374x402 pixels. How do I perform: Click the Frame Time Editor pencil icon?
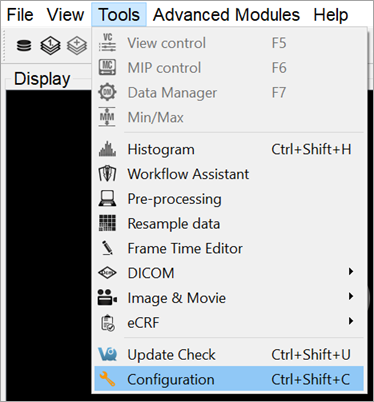107,248
